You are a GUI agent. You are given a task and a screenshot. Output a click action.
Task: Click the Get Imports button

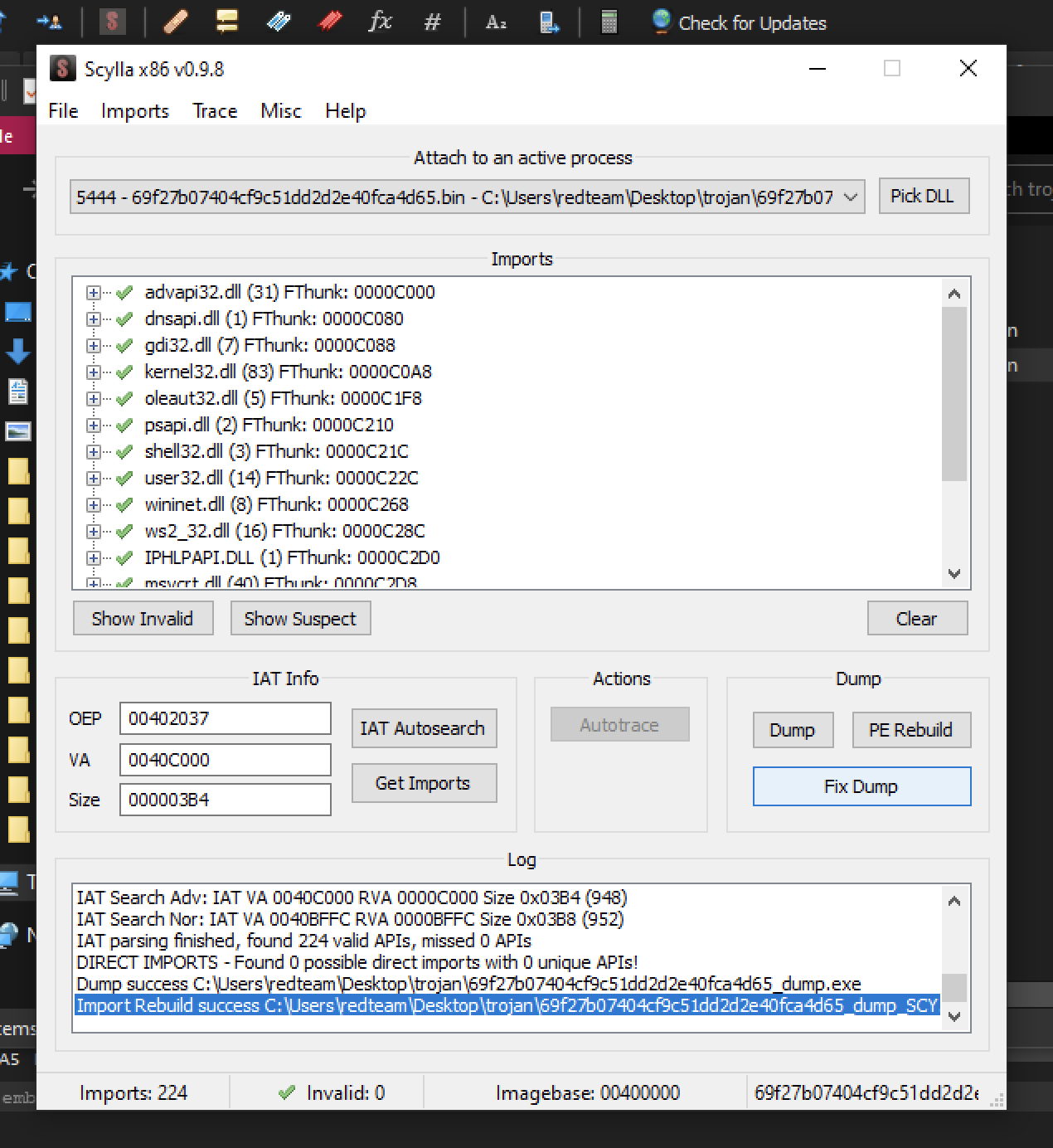(x=424, y=783)
